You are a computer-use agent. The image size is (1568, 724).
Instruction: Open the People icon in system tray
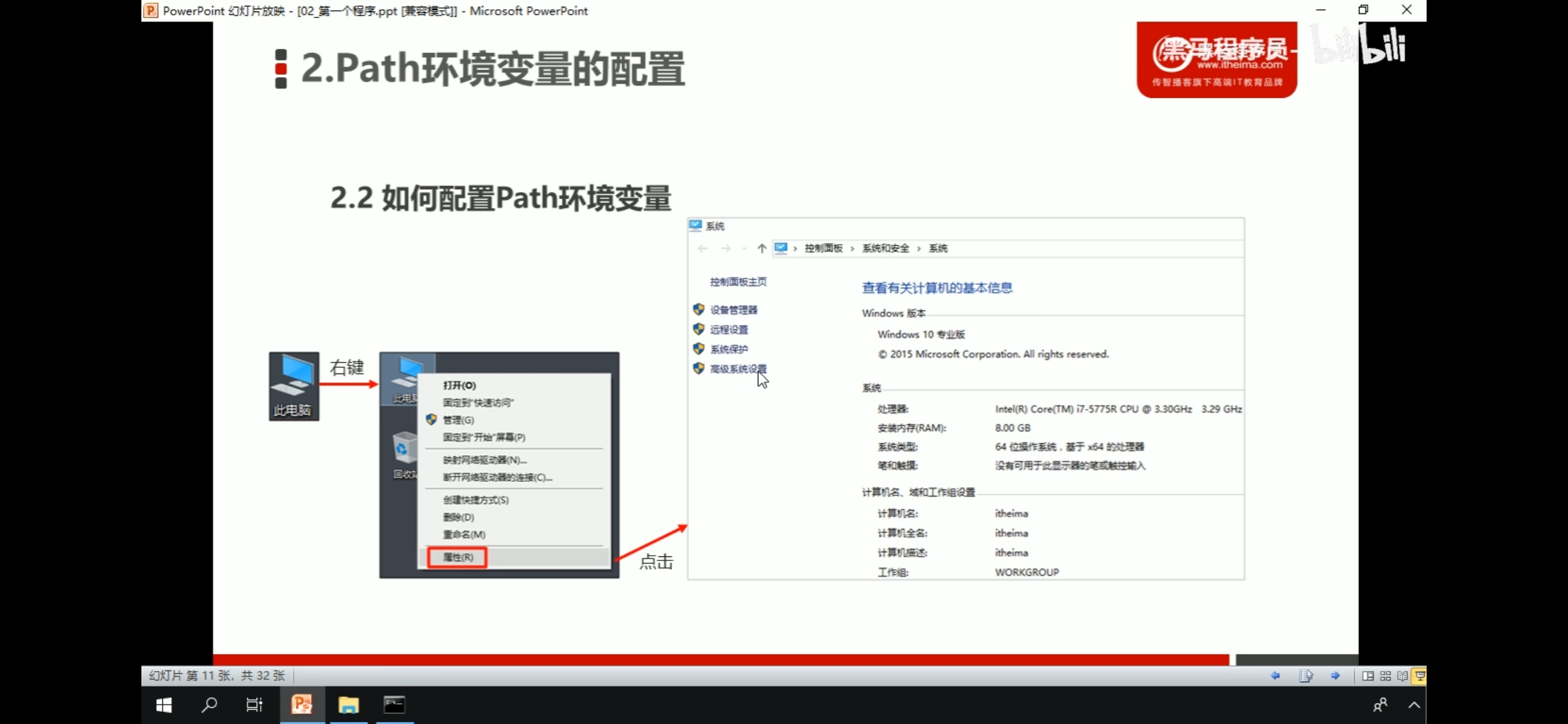pyautogui.click(x=1380, y=705)
